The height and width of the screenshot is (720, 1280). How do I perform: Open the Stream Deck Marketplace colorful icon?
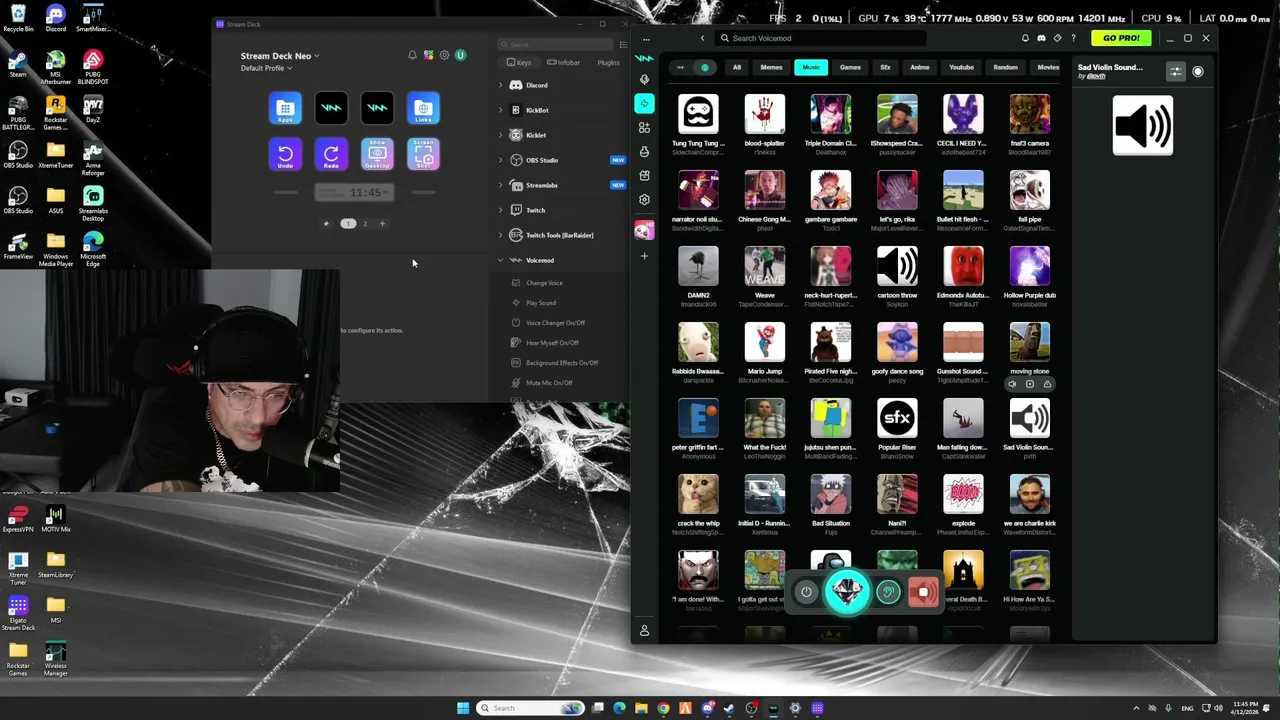pyautogui.click(x=428, y=55)
